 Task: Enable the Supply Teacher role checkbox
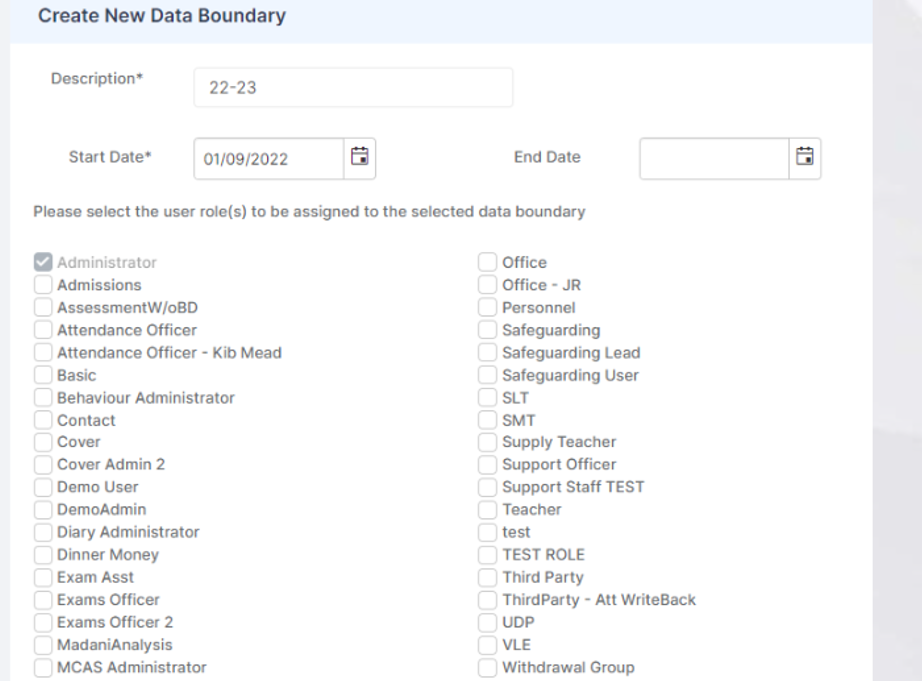pyautogui.click(x=487, y=442)
